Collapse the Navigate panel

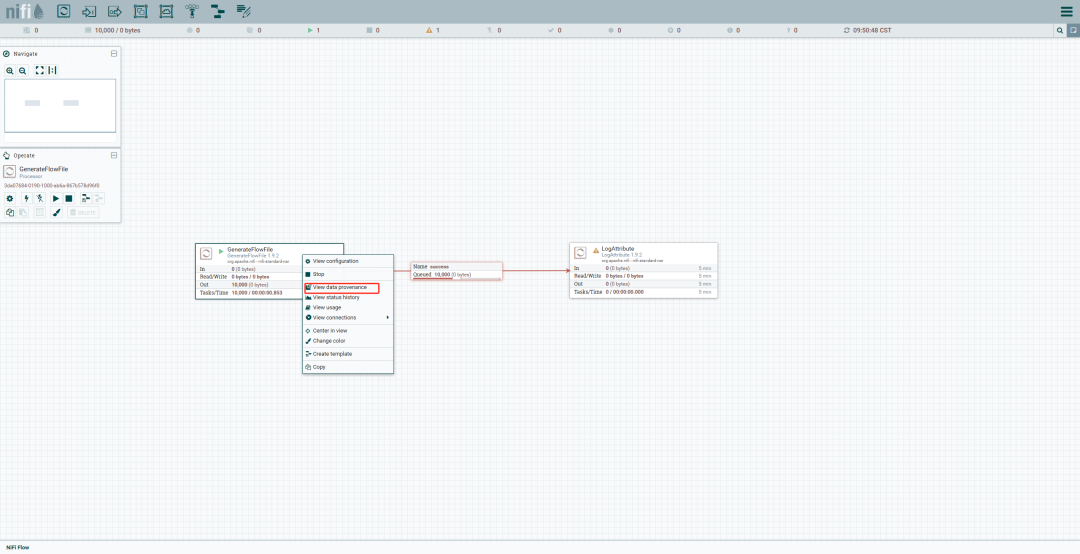114,54
